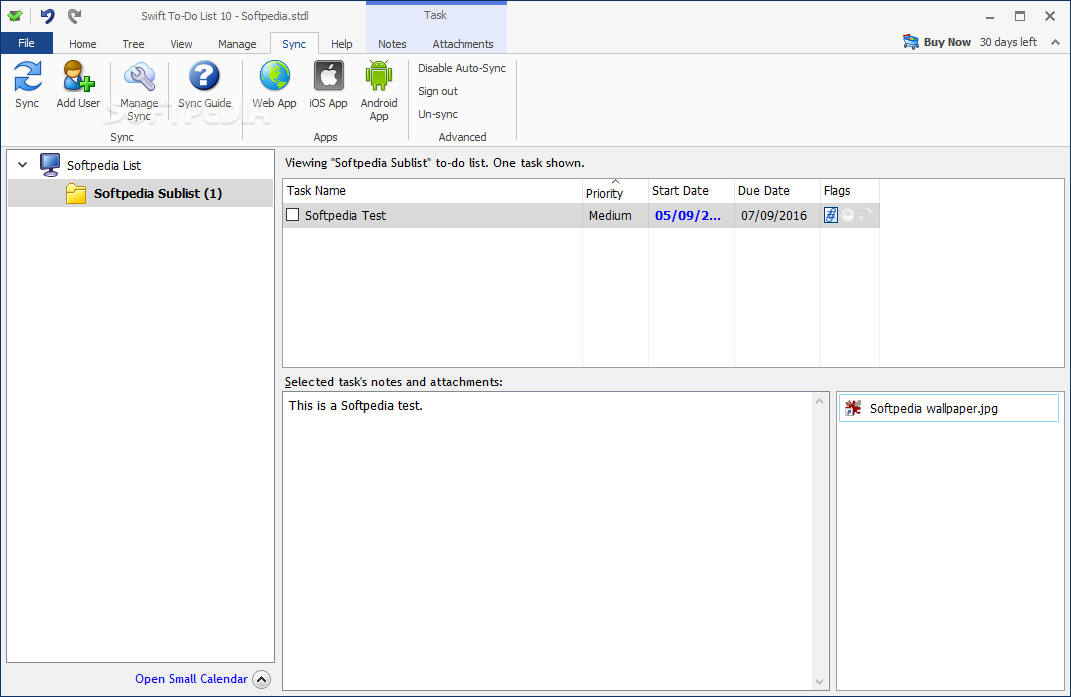Switch to the View ribbon tab
This screenshot has height=697, width=1071.
point(181,44)
